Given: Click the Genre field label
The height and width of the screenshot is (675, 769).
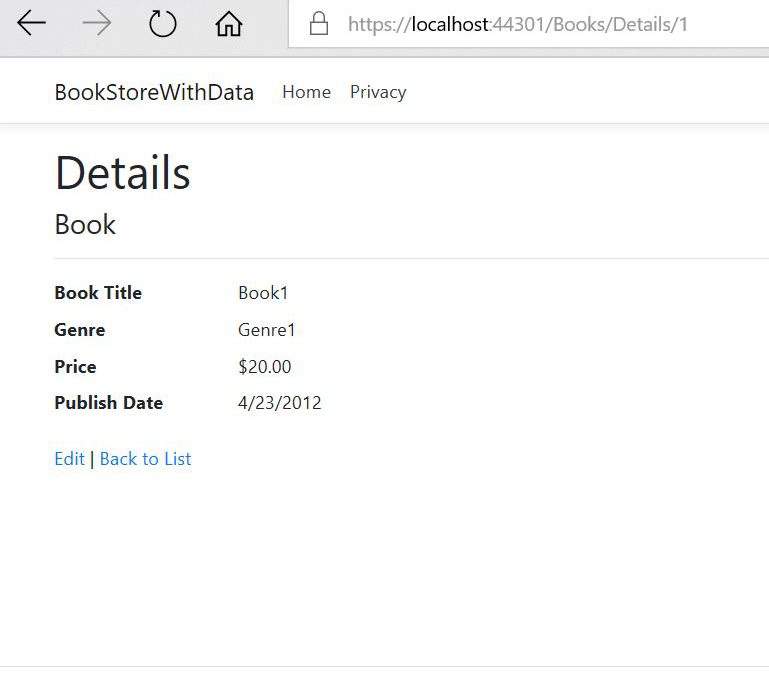Looking at the screenshot, I should (79, 330).
